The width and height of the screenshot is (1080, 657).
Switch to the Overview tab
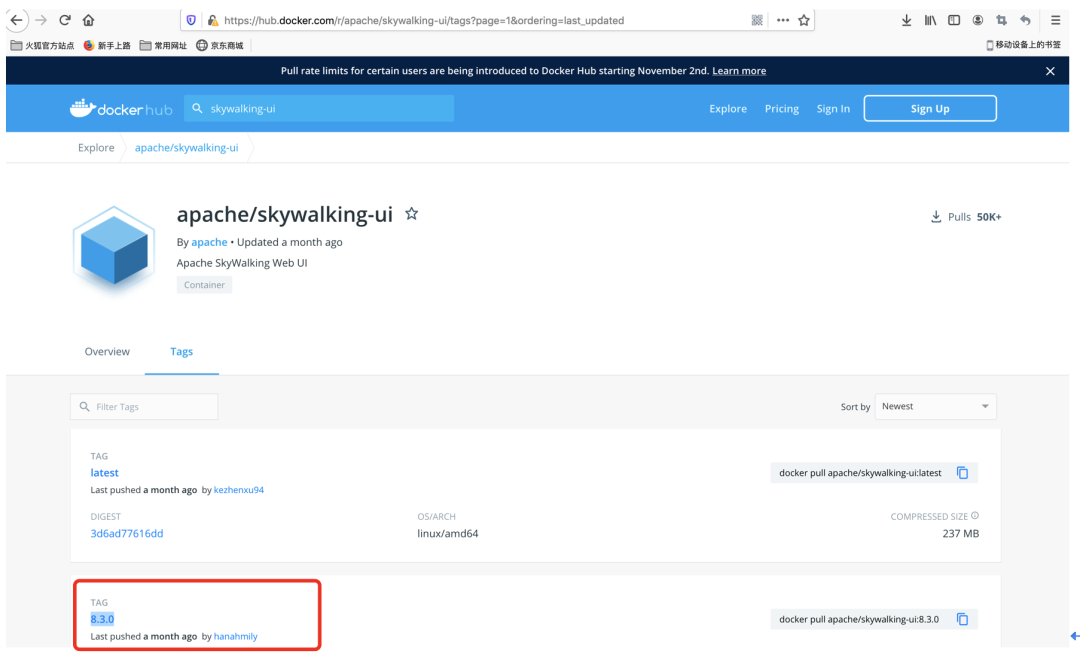tap(107, 351)
